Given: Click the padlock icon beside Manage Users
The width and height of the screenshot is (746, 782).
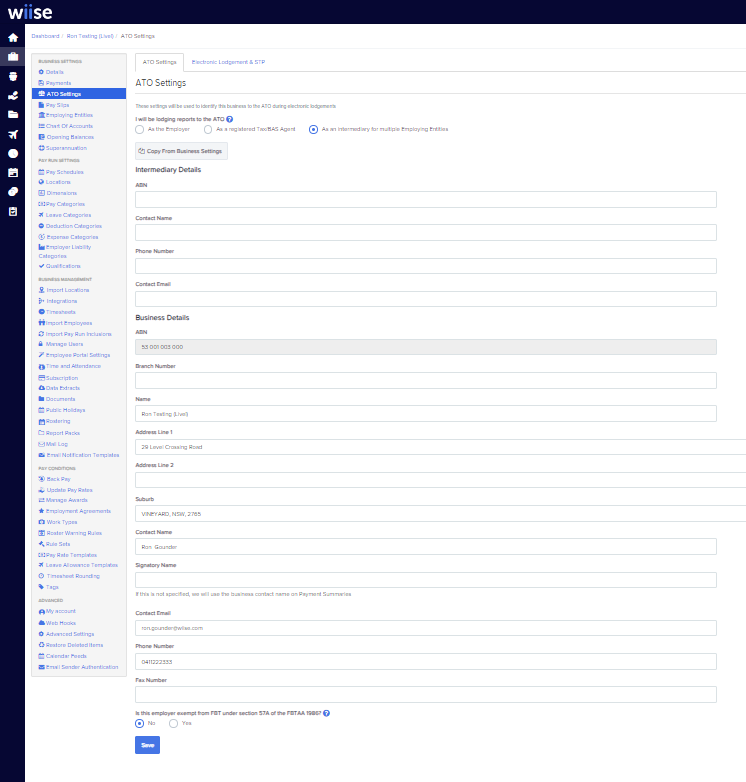Looking at the screenshot, I should 41,344.
